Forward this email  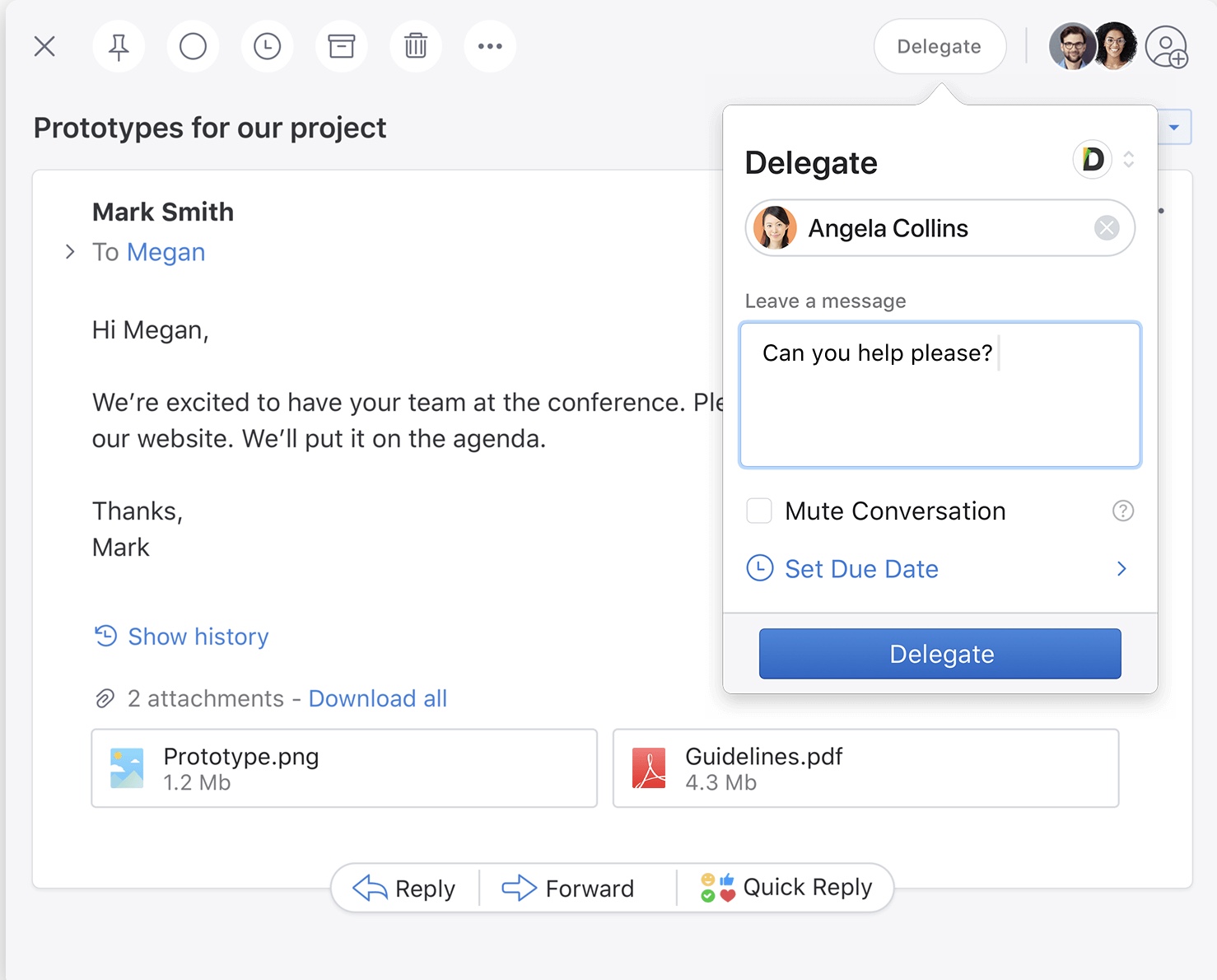[x=569, y=889]
